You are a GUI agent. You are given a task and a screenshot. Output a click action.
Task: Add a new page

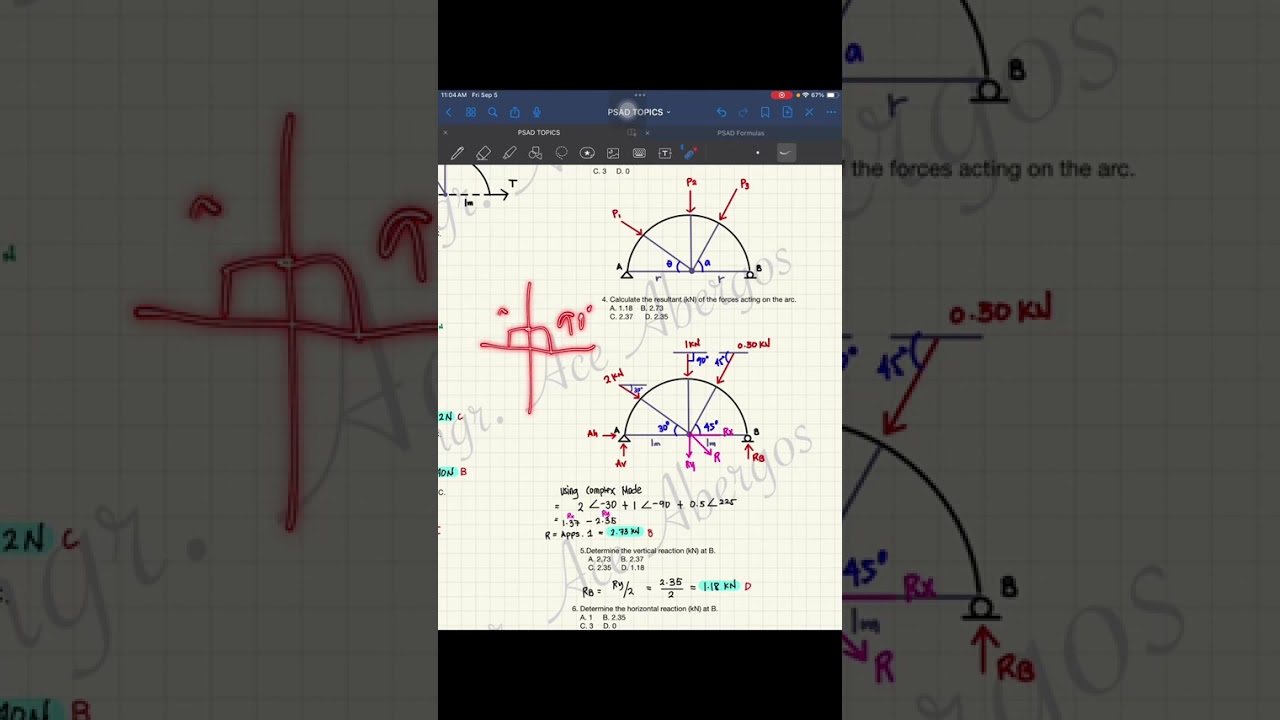coord(787,112)
